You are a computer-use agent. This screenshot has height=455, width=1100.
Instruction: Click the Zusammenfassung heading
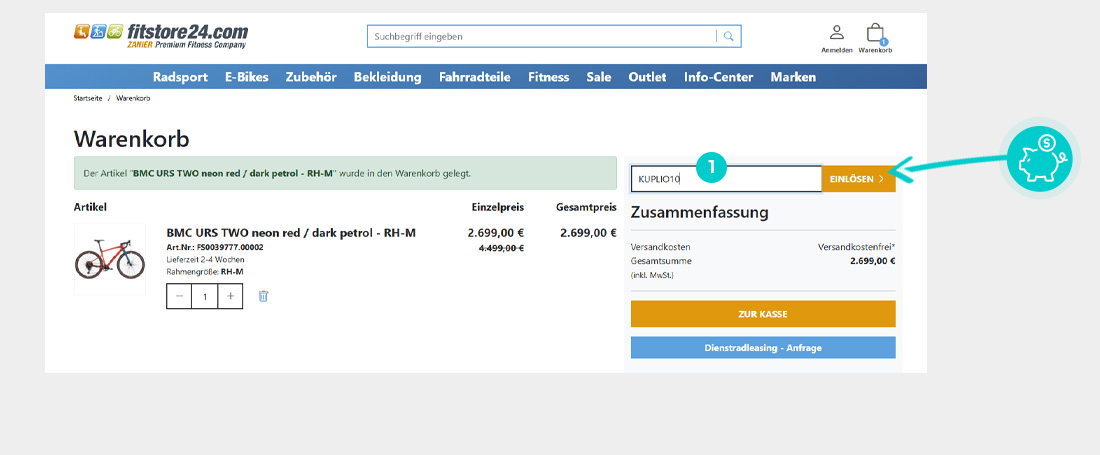pyautogui.click(x=700, y=212)
